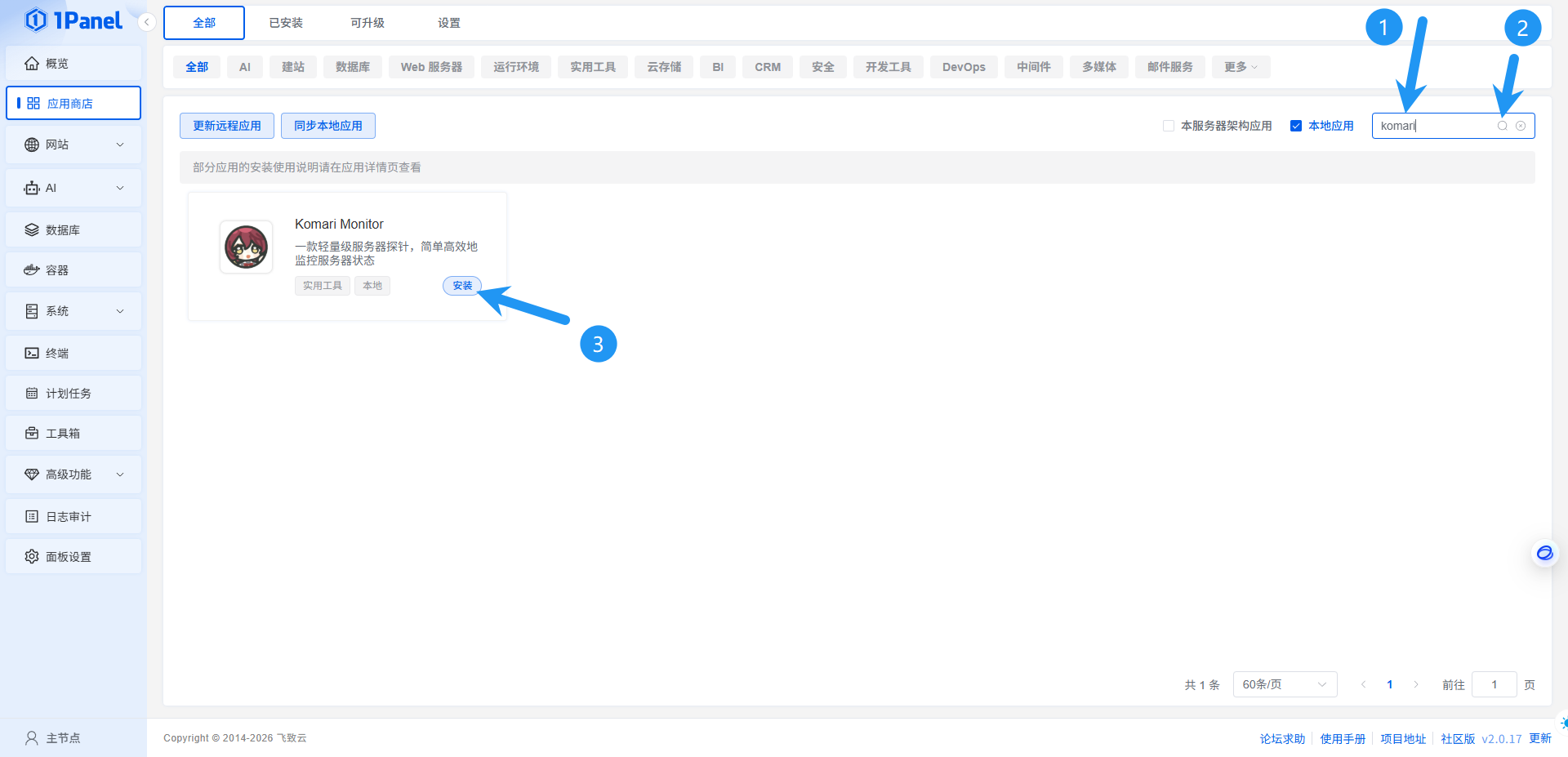The width and height of the screenshot is (1568, 757).
Task: Uncheck the local apps checkbox
Action: (1296, 126)
